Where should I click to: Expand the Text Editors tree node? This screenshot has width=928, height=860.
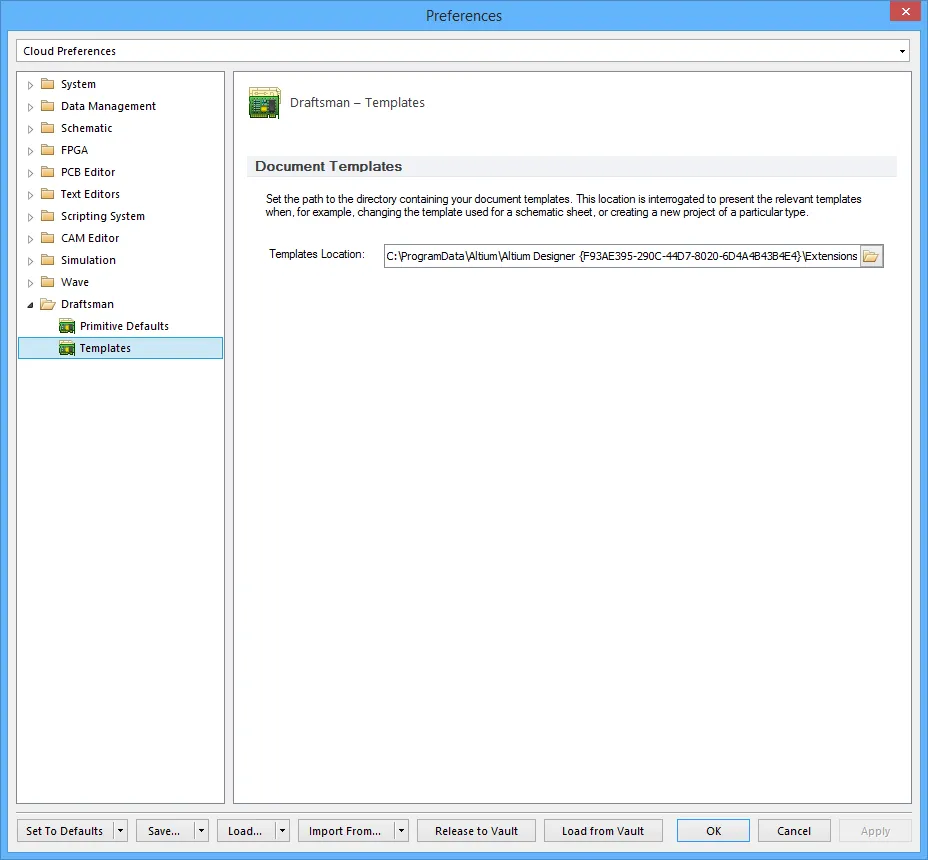(30, 195)
